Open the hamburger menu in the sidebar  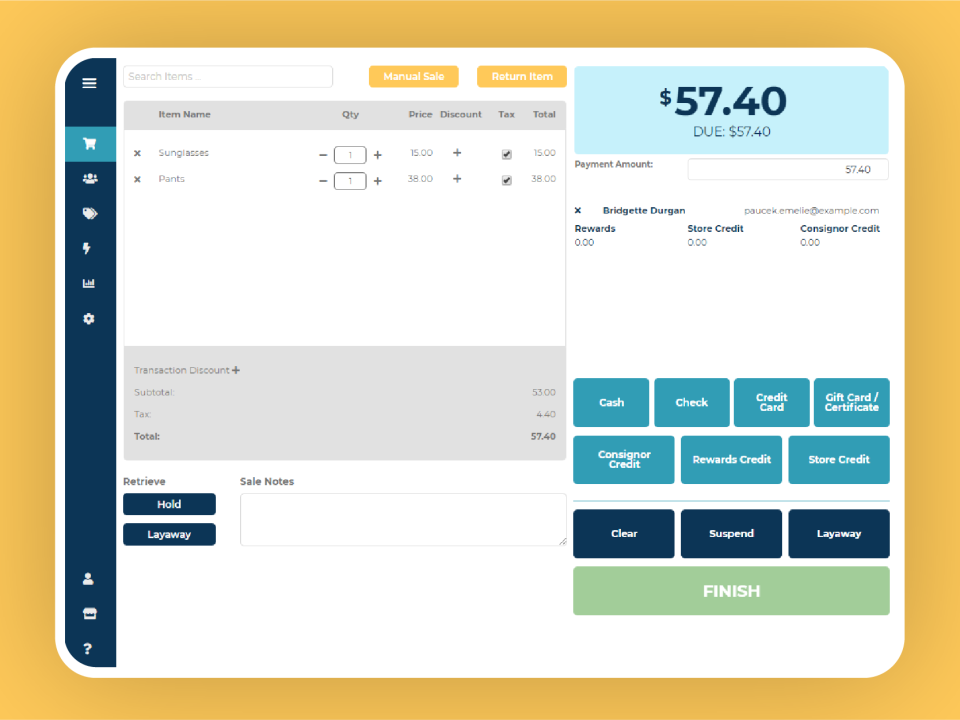pos(89,83)
